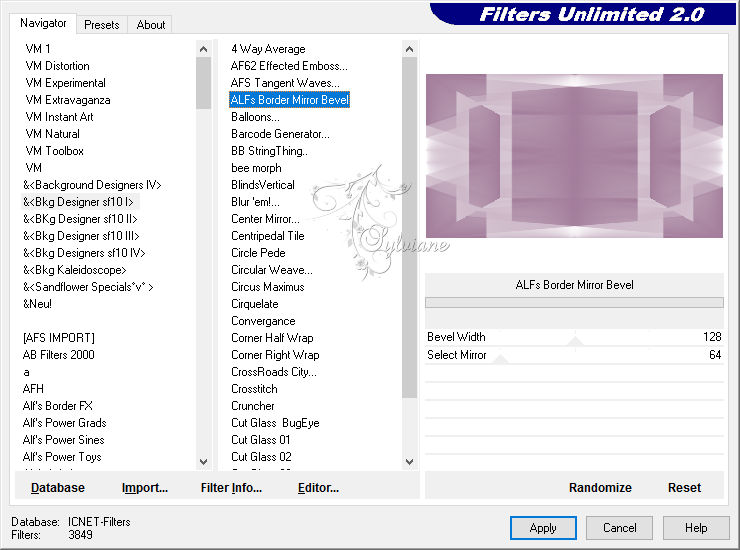Select &<Bkg Designers sf10 IV> category
The image size is (740, 550).
pyautogui.click(x=84, y=253)
